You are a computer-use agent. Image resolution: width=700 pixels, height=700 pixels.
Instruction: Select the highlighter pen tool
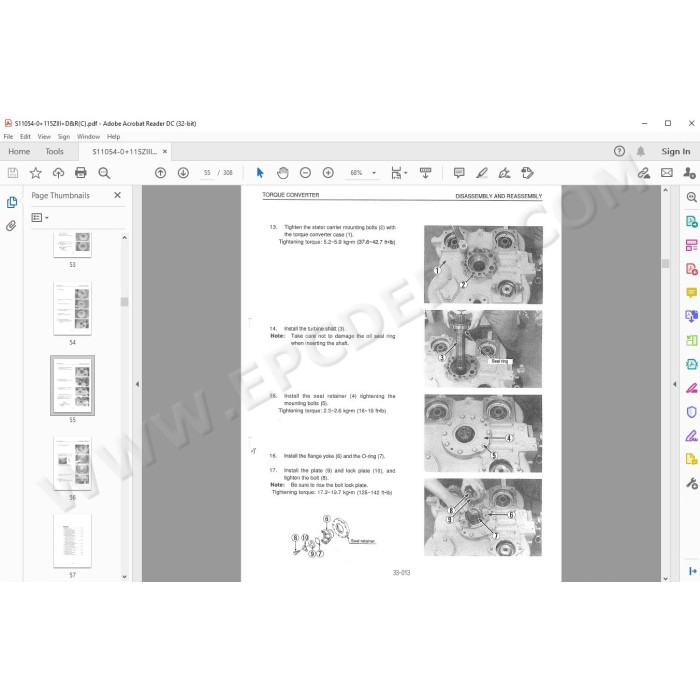[482, 173]
